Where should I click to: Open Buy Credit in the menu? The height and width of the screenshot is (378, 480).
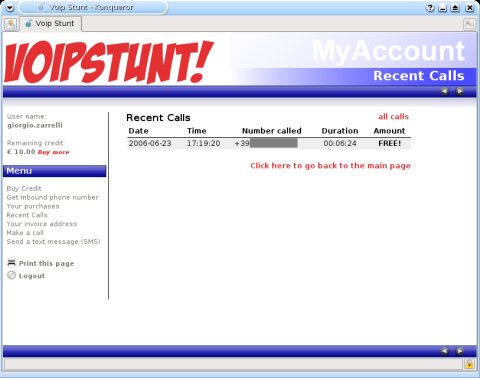(x=24, y=188)
